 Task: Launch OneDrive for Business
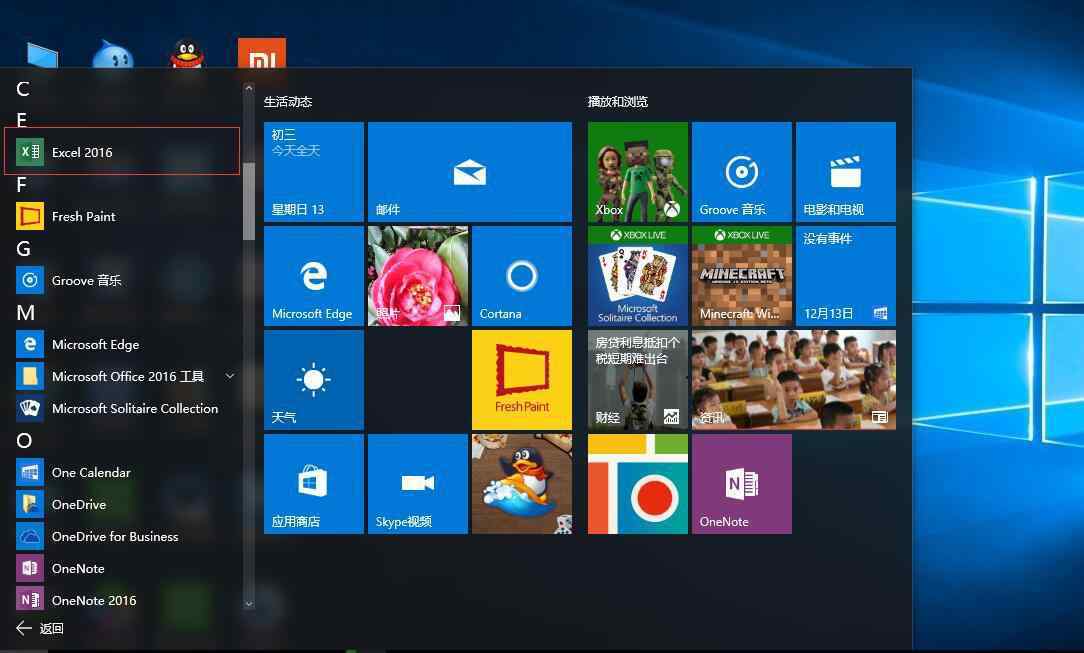122,536
